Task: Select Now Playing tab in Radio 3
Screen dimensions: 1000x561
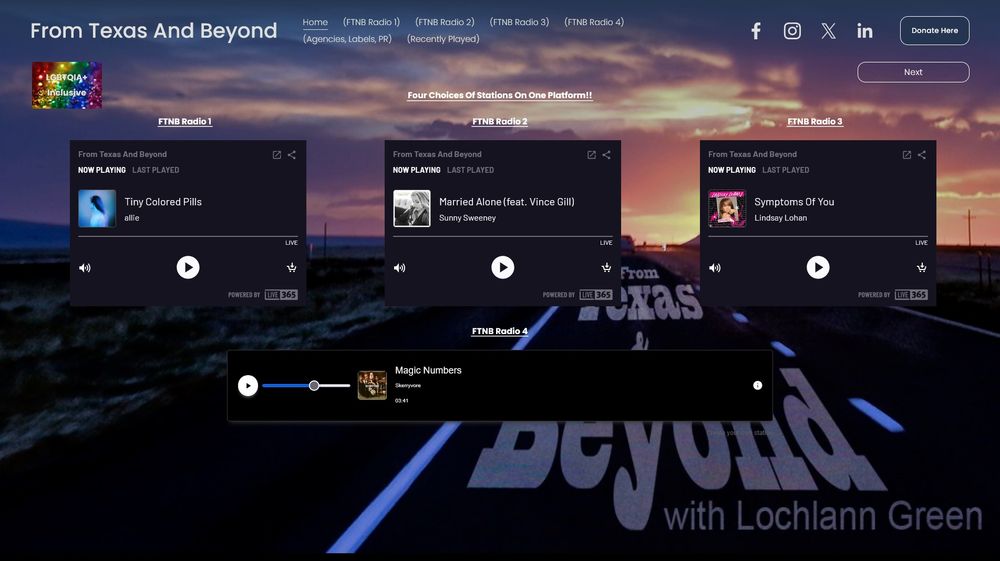Action: pos(732,170)
